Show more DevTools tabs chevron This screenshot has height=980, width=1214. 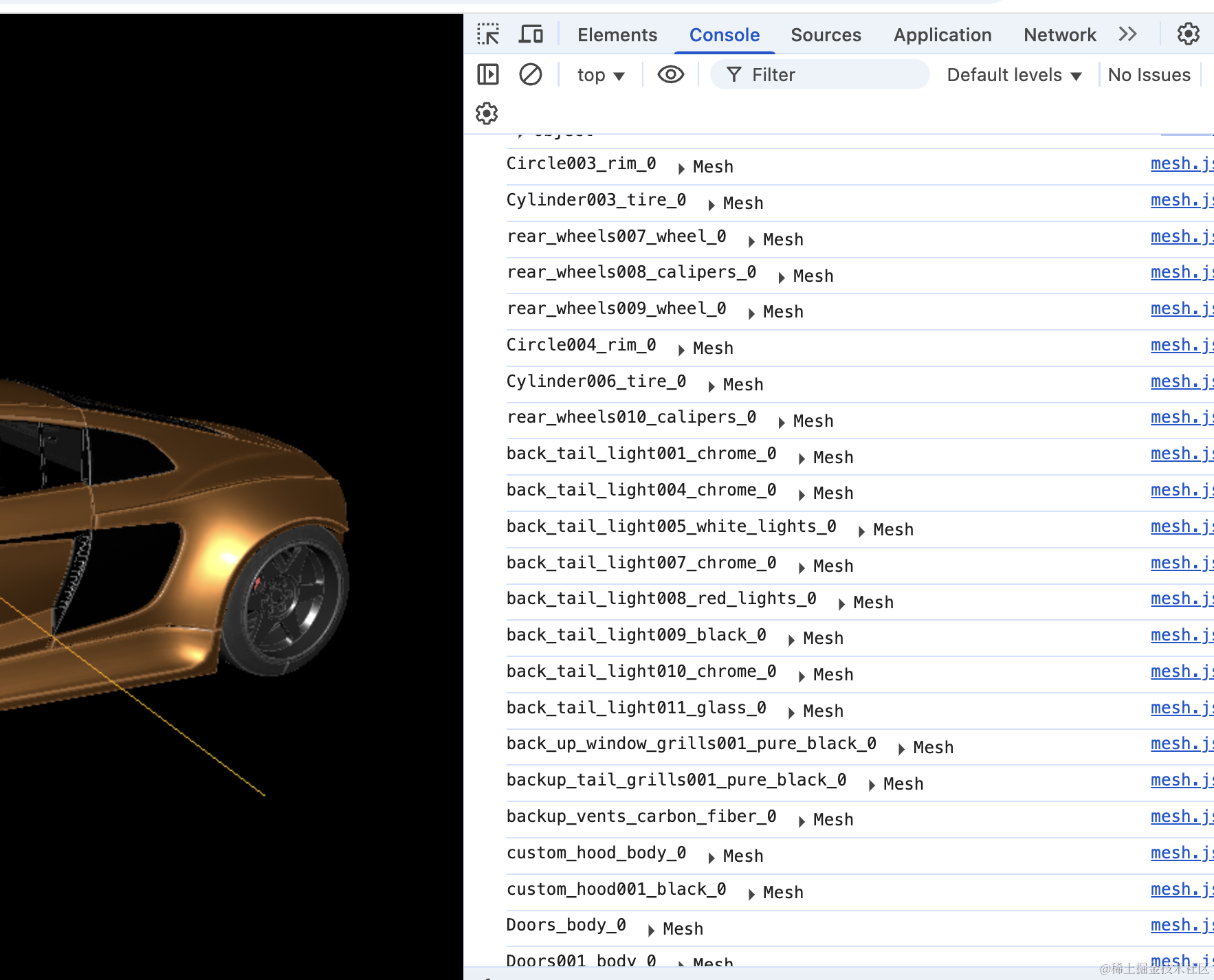point(1127,34)
